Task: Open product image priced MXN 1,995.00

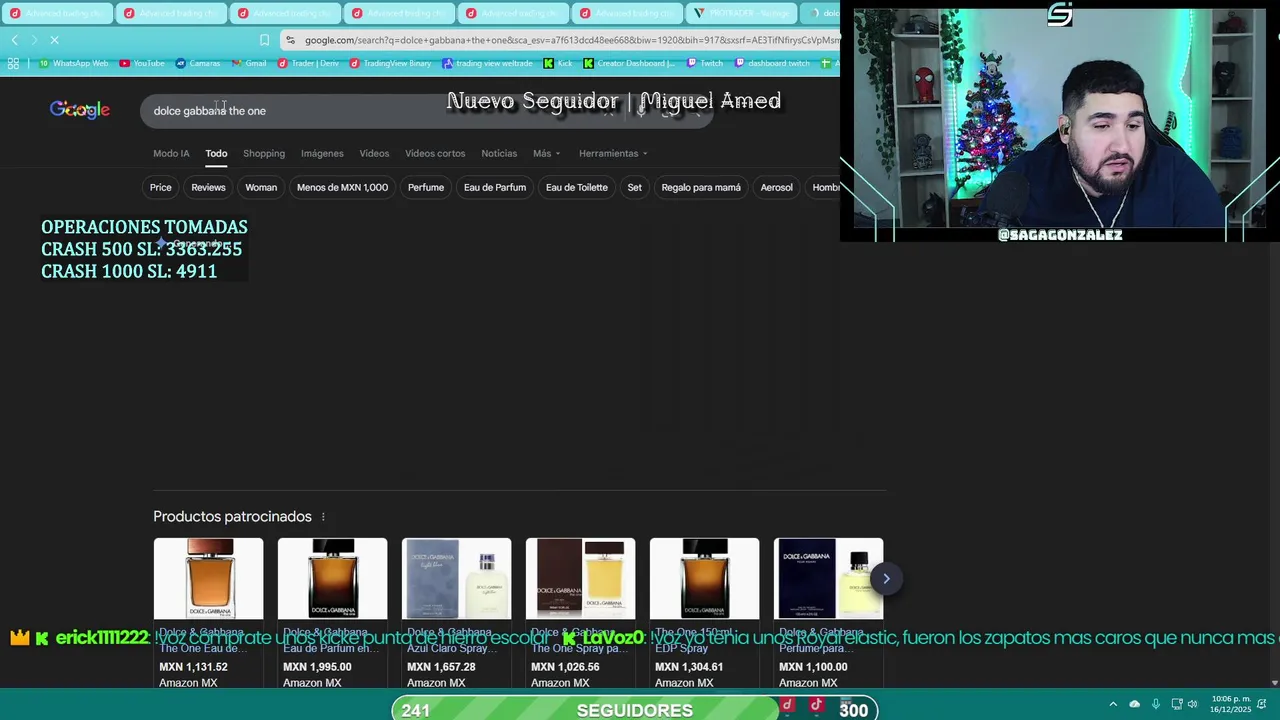Action: point(332,578)
